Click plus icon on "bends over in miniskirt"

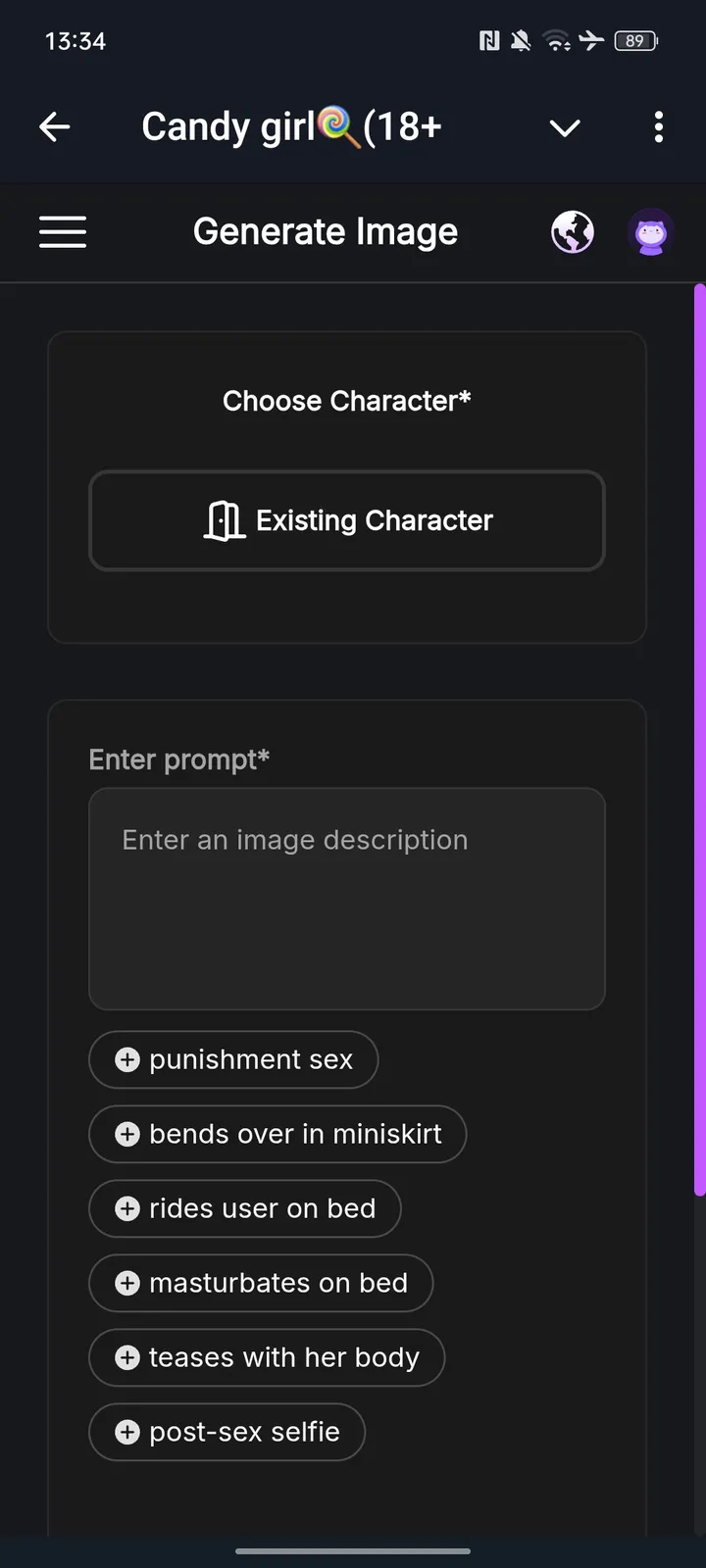[127, 1134]
